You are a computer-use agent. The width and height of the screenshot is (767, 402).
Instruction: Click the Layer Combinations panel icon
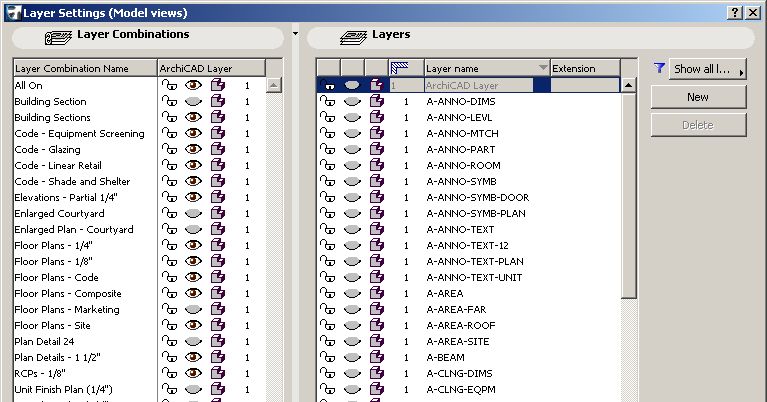pyautogui.click(x=58, y=38)
